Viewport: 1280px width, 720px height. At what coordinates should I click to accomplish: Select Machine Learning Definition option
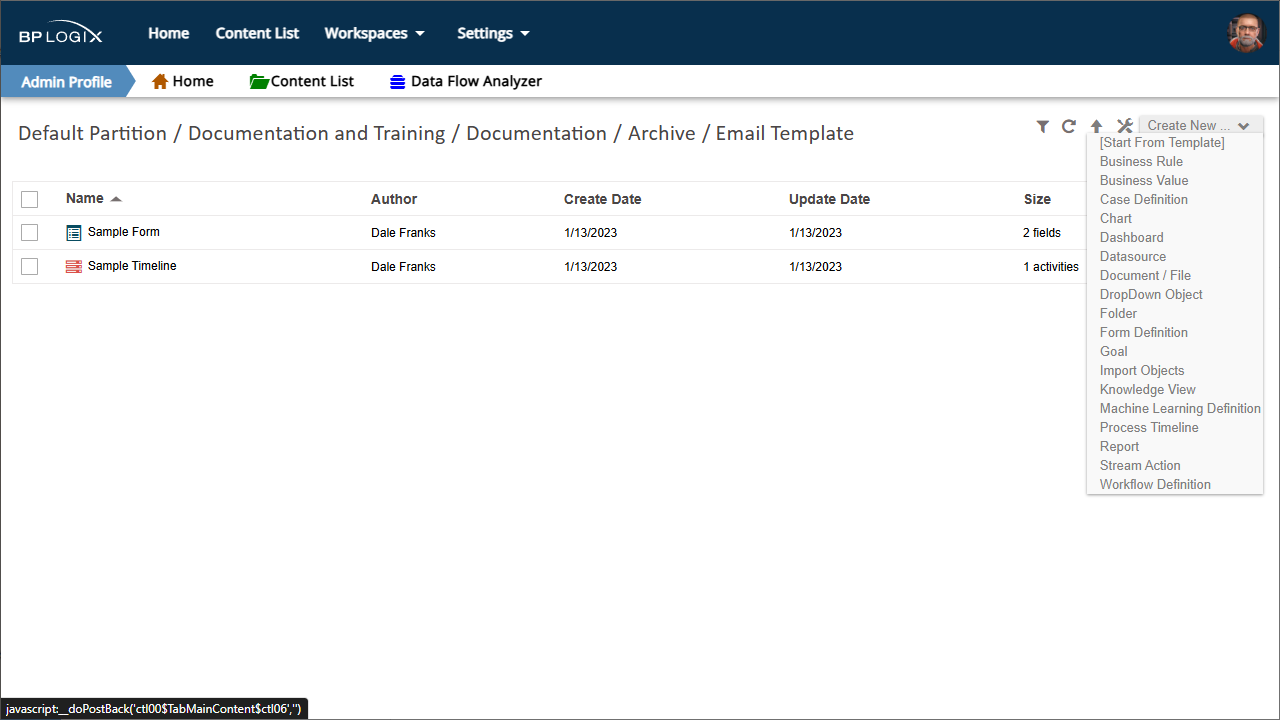coord(1180,409)
